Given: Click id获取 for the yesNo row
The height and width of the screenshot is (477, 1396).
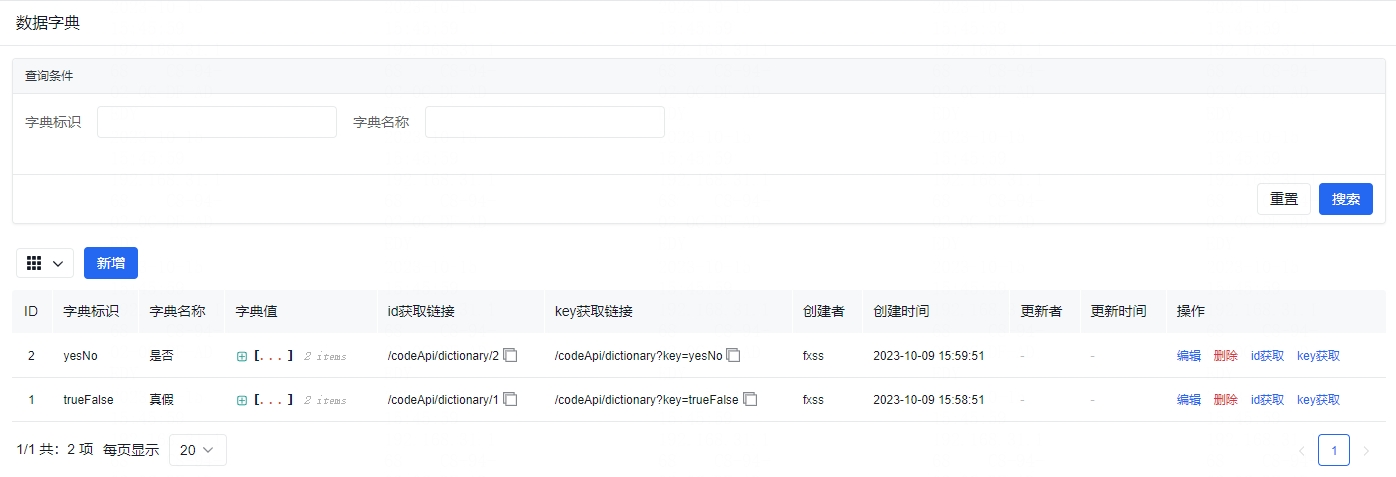Looking at the screenshot, I should coord(1267,356).
